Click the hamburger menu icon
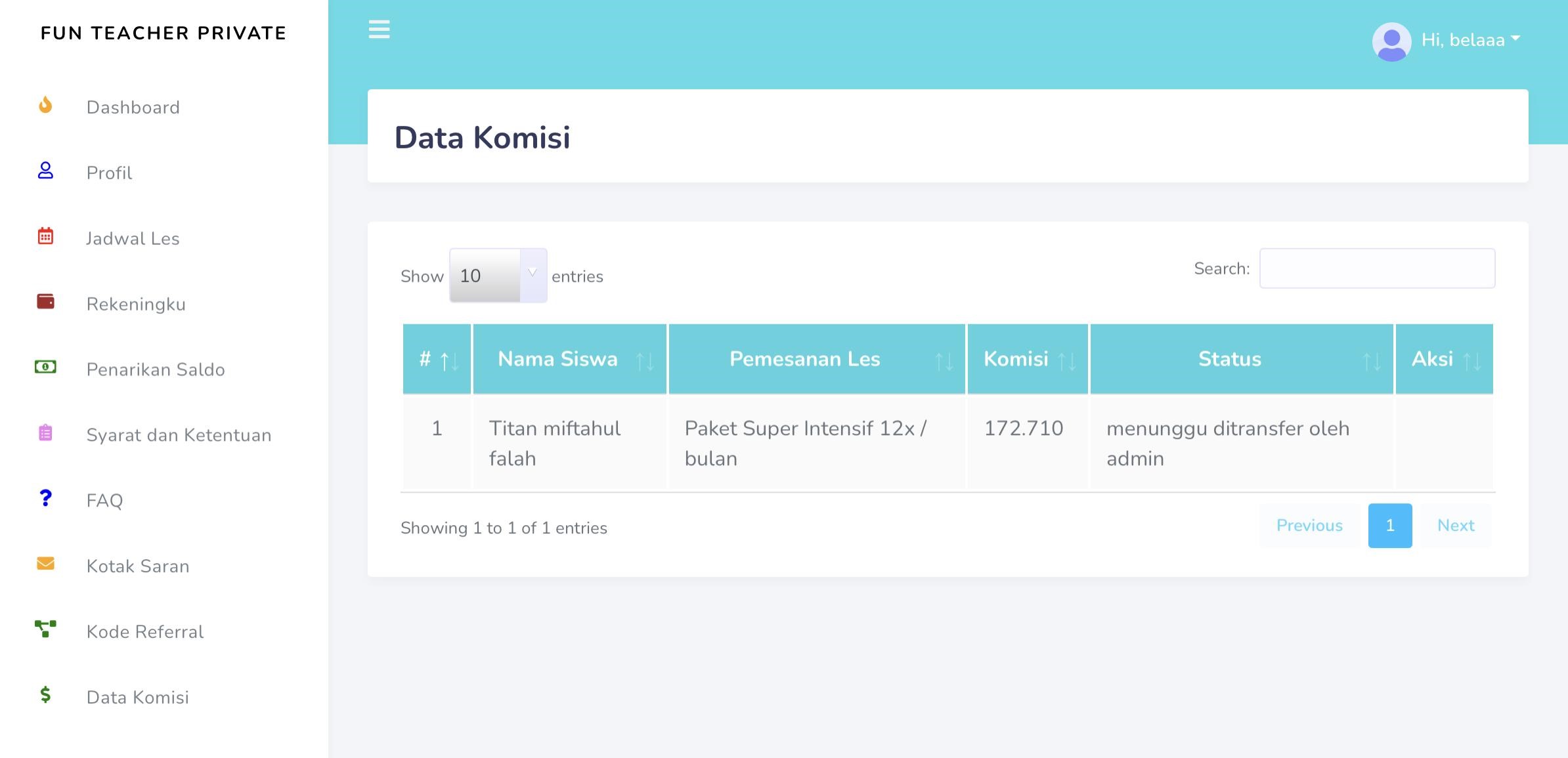The width and height of the screenshot is (1568, 758). [379, 30]
